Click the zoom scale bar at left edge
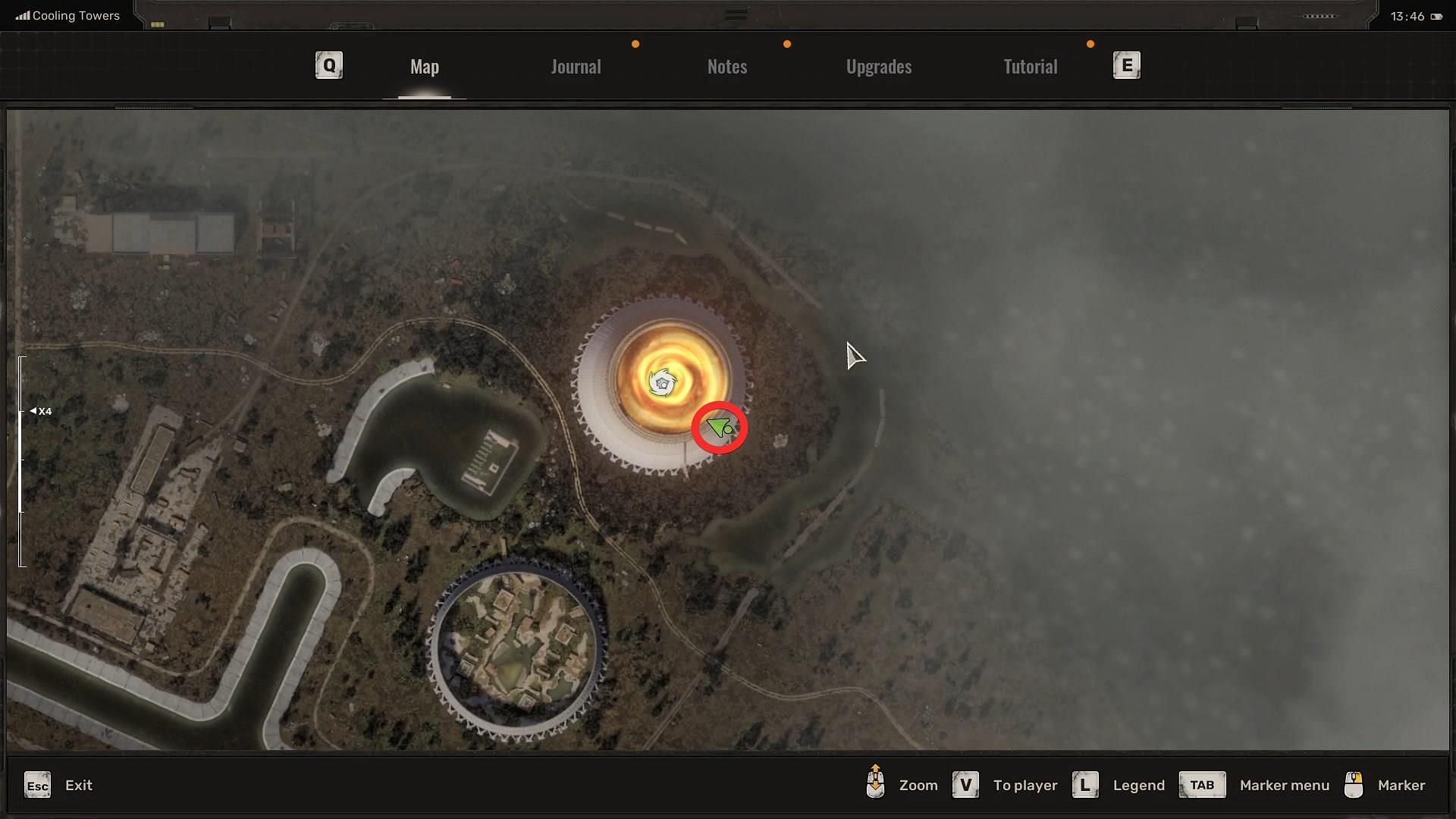 coord(22,461)
